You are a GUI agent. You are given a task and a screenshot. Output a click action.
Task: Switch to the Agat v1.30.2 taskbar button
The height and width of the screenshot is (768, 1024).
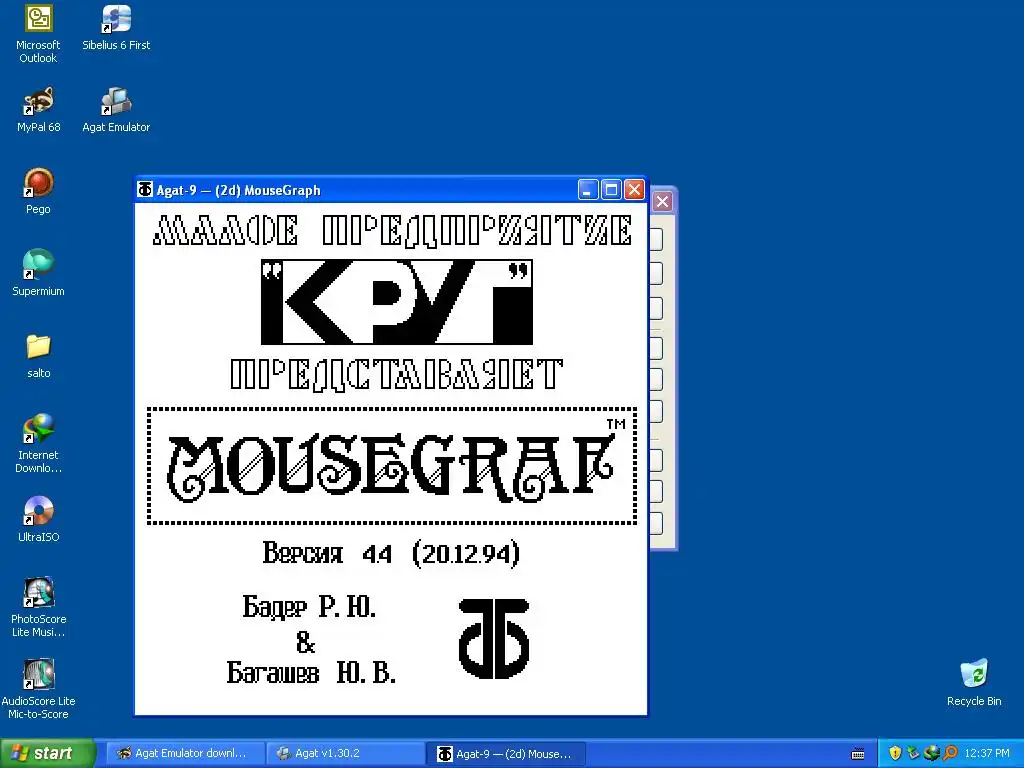[x=345, y=753]
